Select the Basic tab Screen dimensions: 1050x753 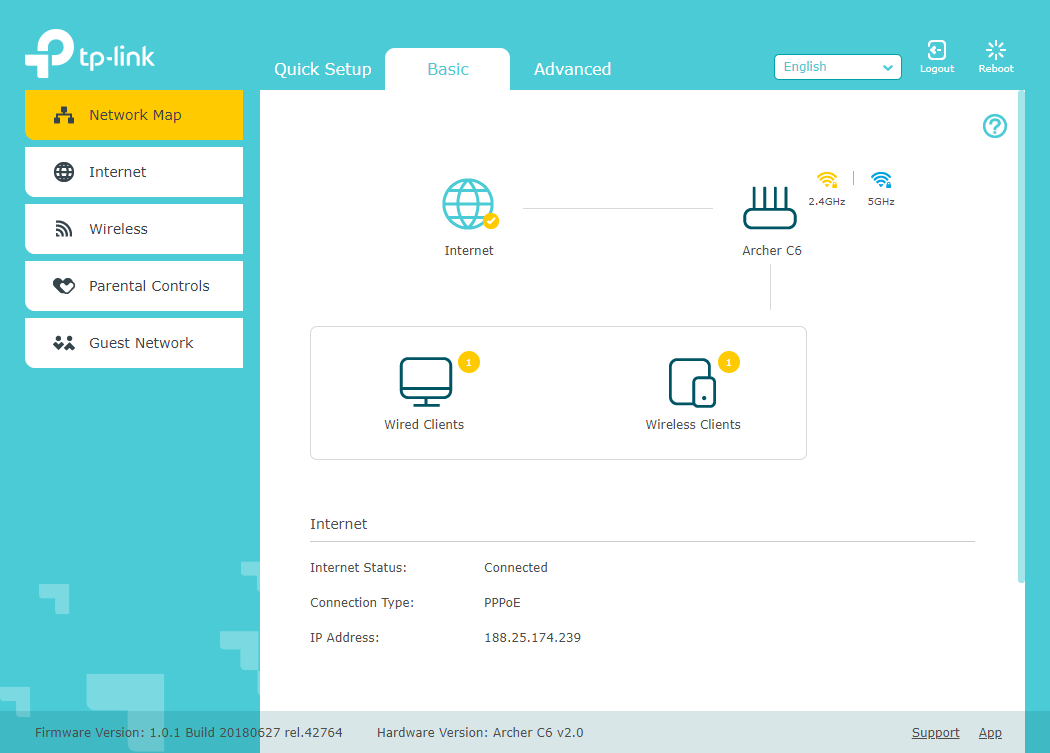click(447, 69)
